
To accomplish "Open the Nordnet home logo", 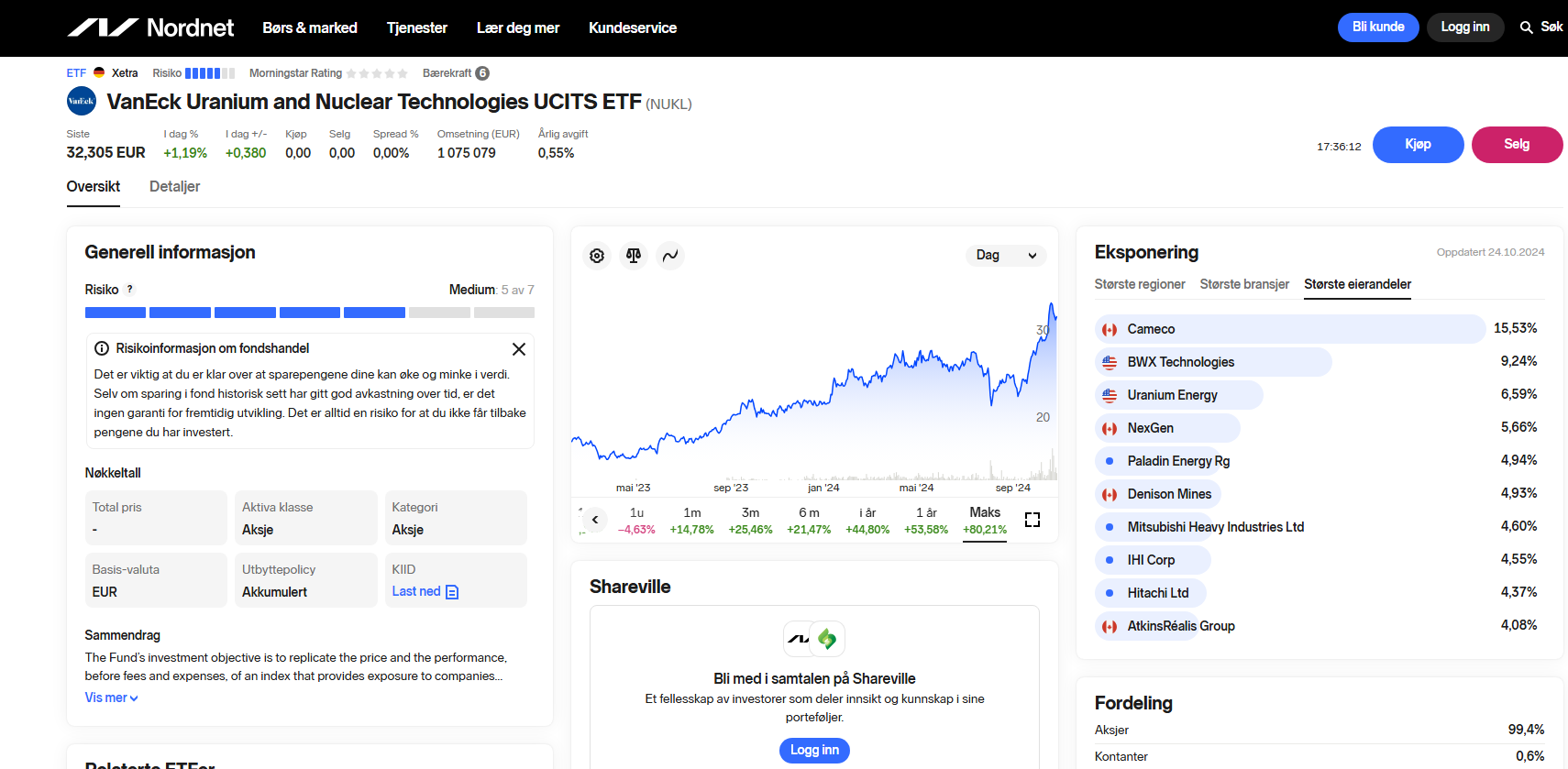I will (150, 27).
